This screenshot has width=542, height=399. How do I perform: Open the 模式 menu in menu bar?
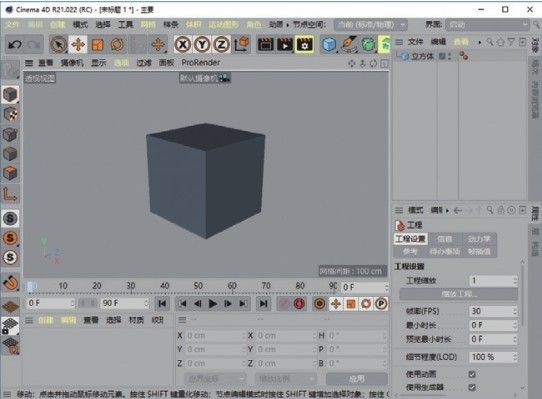point(80,25)
